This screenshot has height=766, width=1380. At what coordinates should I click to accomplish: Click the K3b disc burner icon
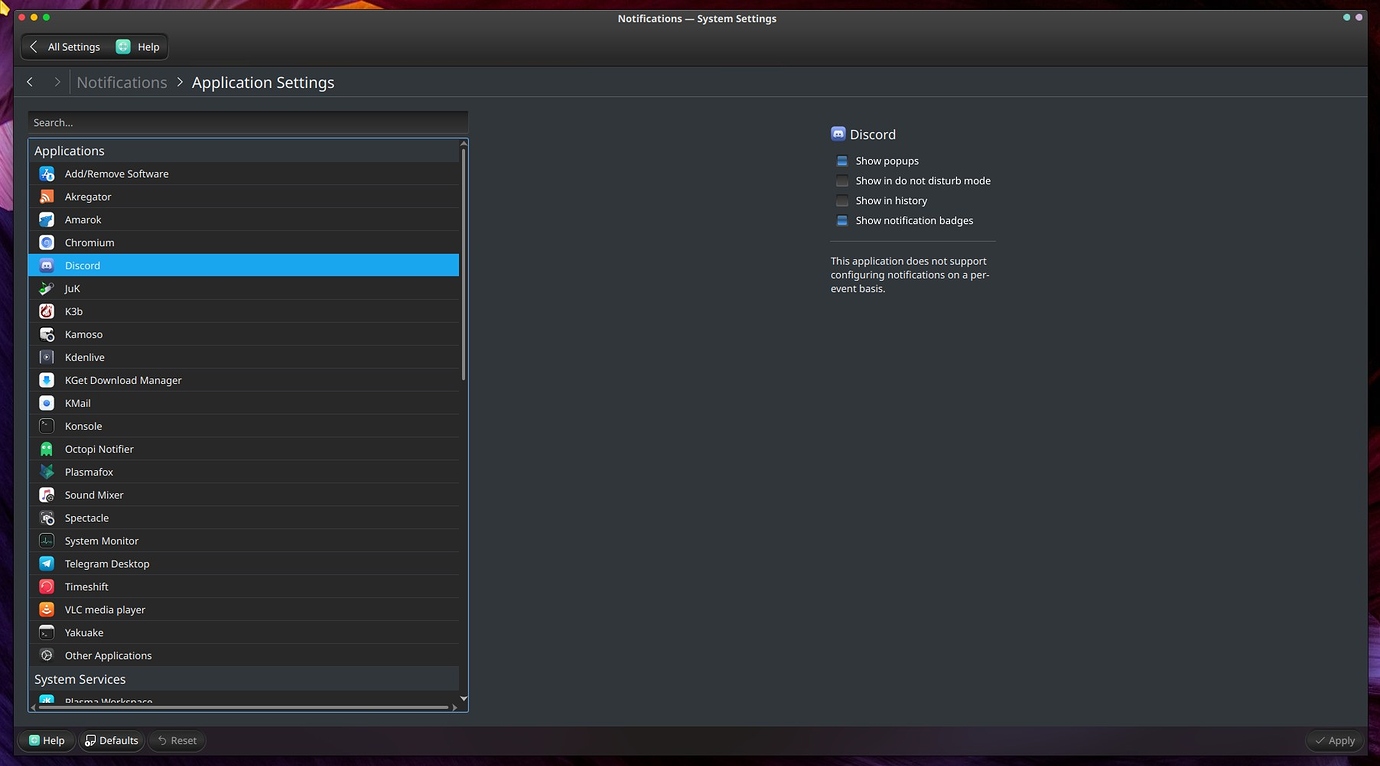tap(46, 312)
